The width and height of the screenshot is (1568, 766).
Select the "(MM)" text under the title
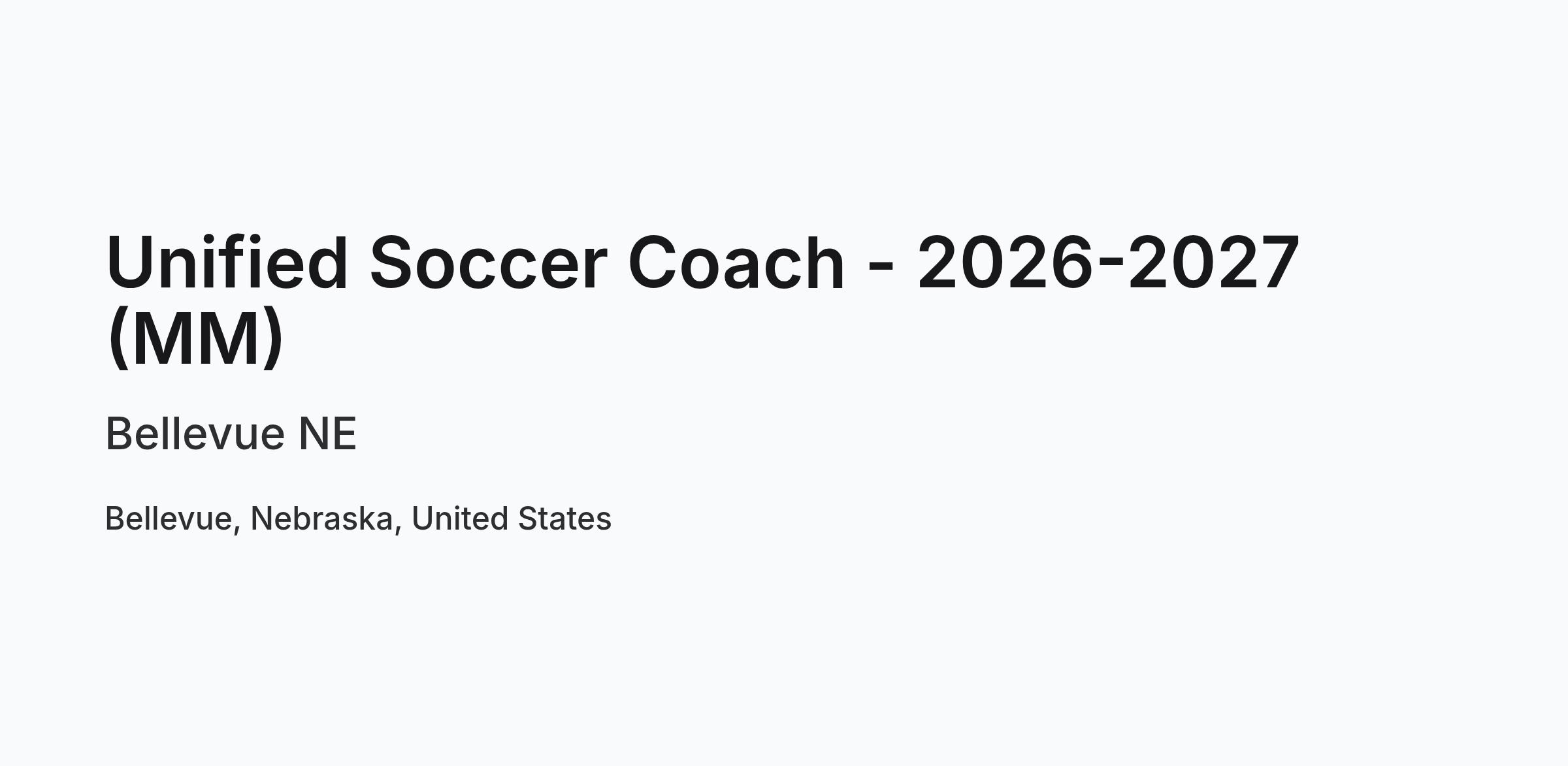(x=195, y=338)
